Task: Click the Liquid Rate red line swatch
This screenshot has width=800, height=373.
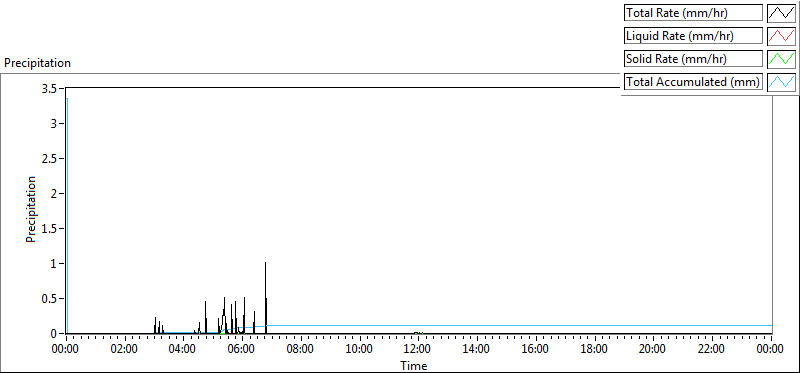Action: click(x=782, y=36)
